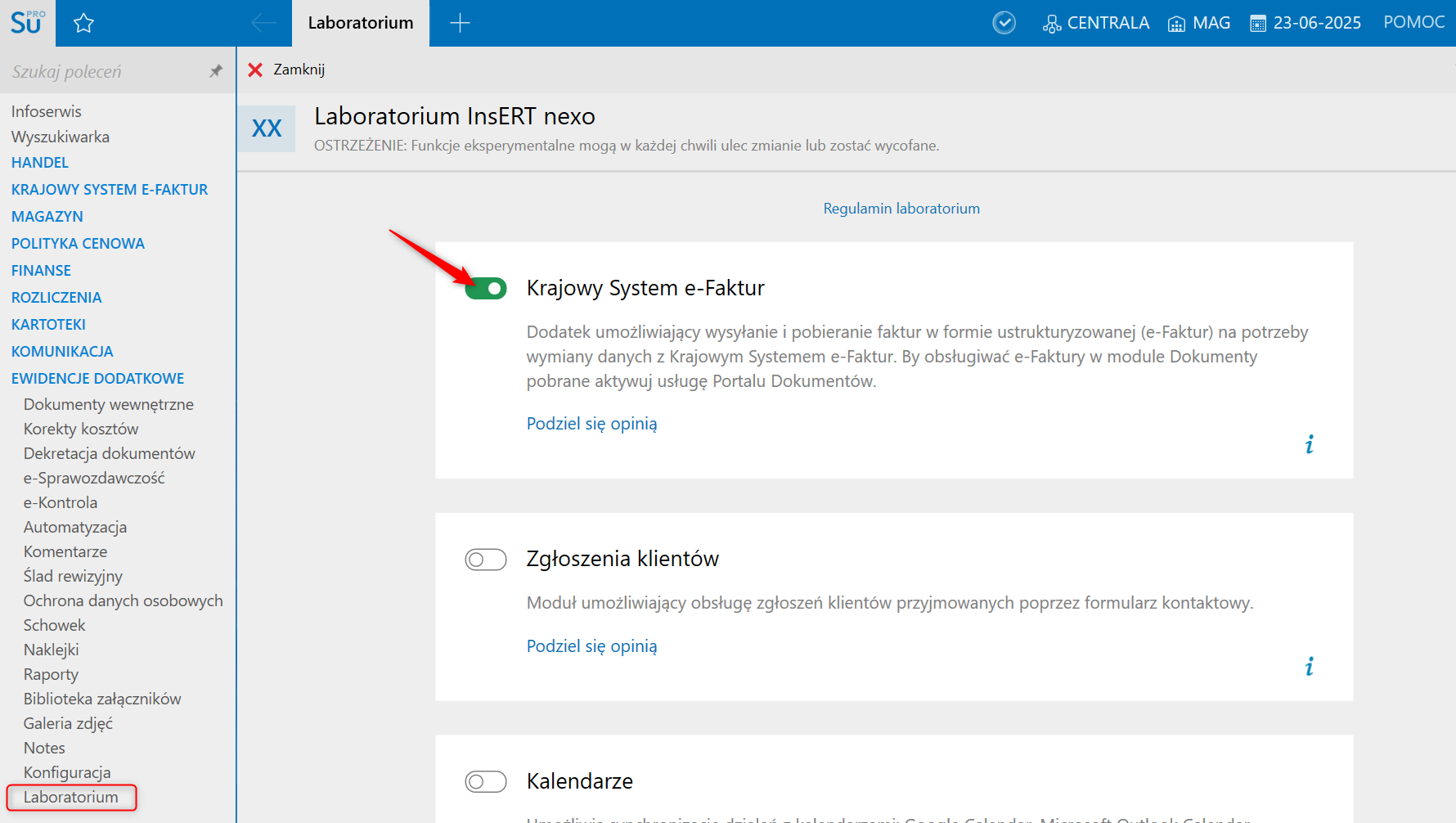Open the date picker showing 23-06-2025

click(x=1305, y=23)
